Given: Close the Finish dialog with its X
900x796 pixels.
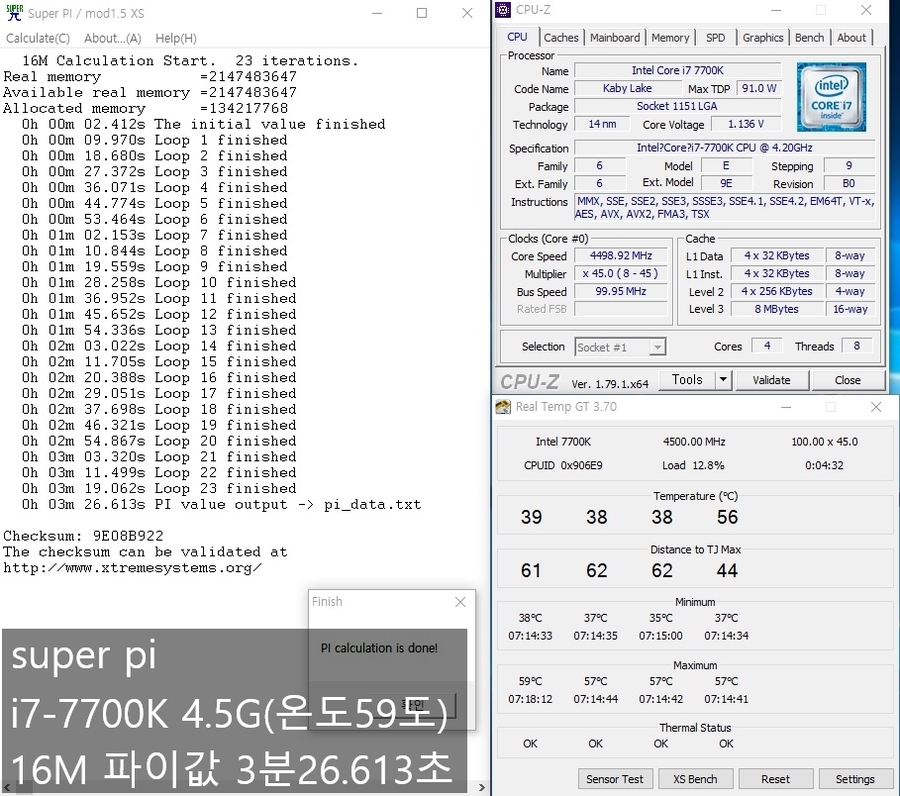Looking at the screenshot, I should click(x=460, y=601).
